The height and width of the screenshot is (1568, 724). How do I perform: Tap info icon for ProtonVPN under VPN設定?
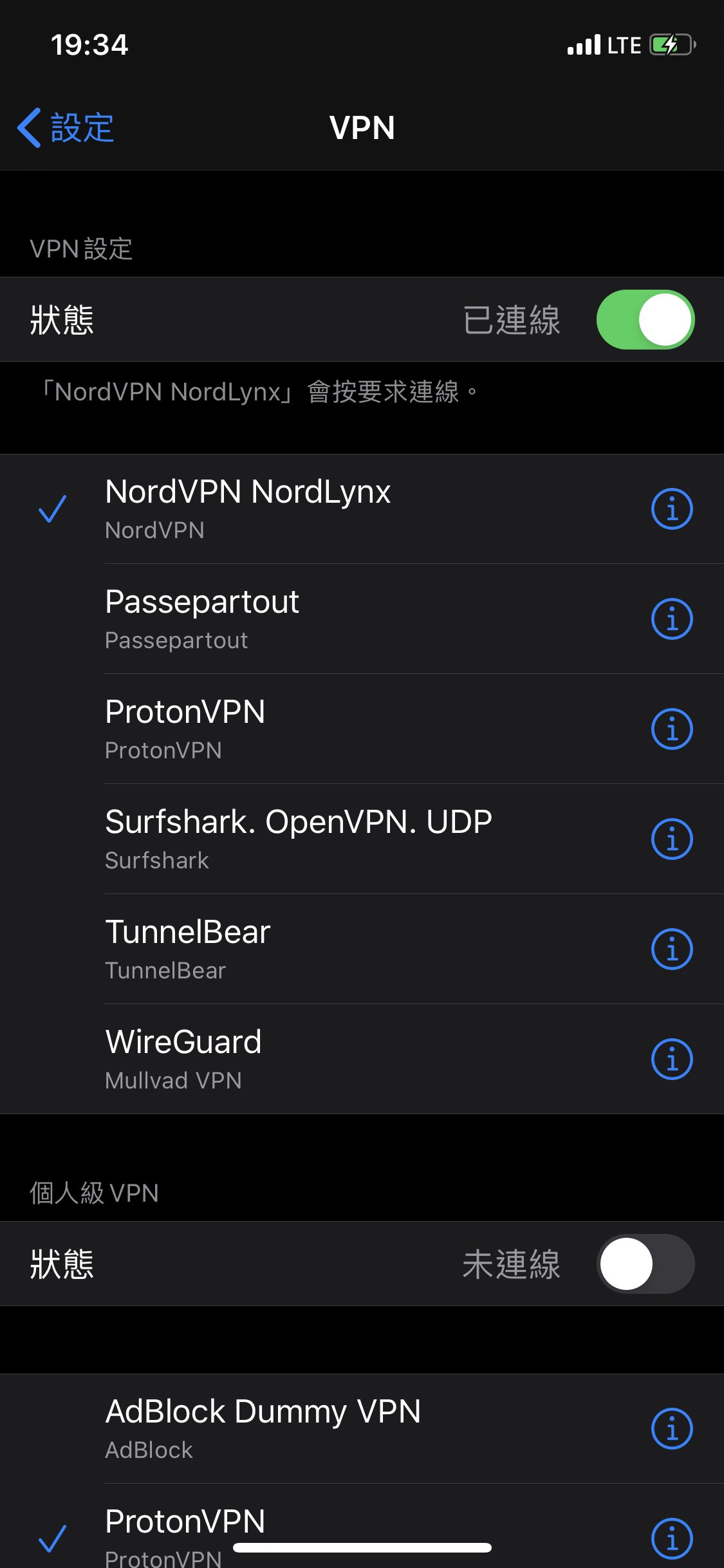coord(672,729)
